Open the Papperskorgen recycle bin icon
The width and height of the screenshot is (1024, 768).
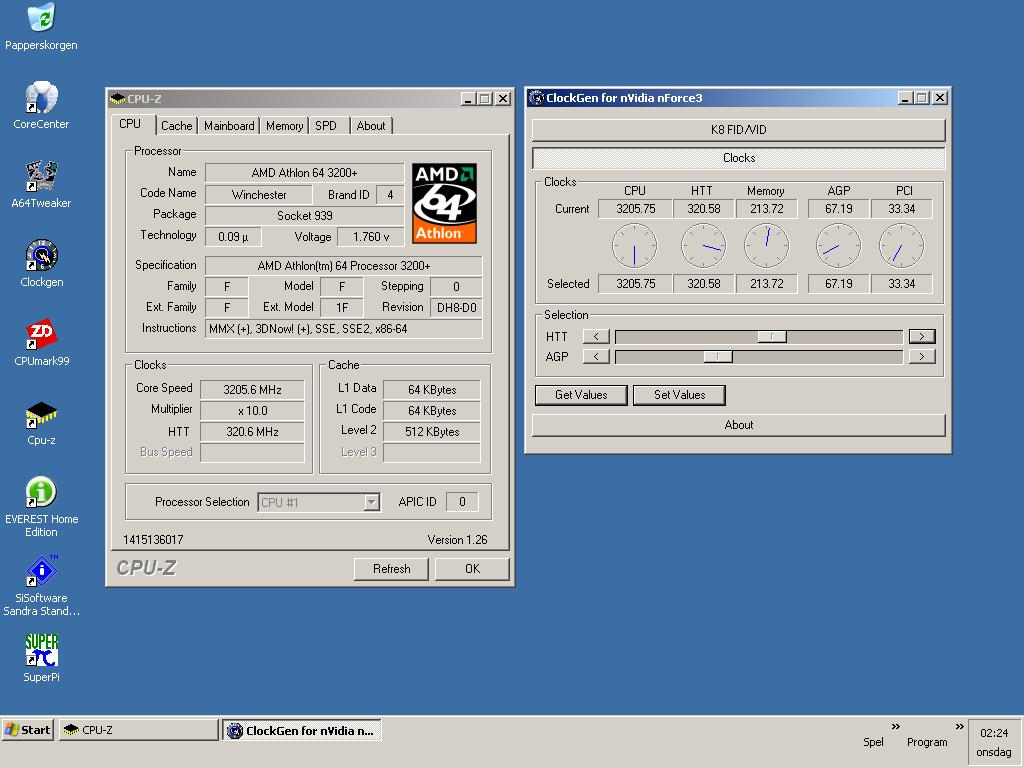[x=42, y=18]
